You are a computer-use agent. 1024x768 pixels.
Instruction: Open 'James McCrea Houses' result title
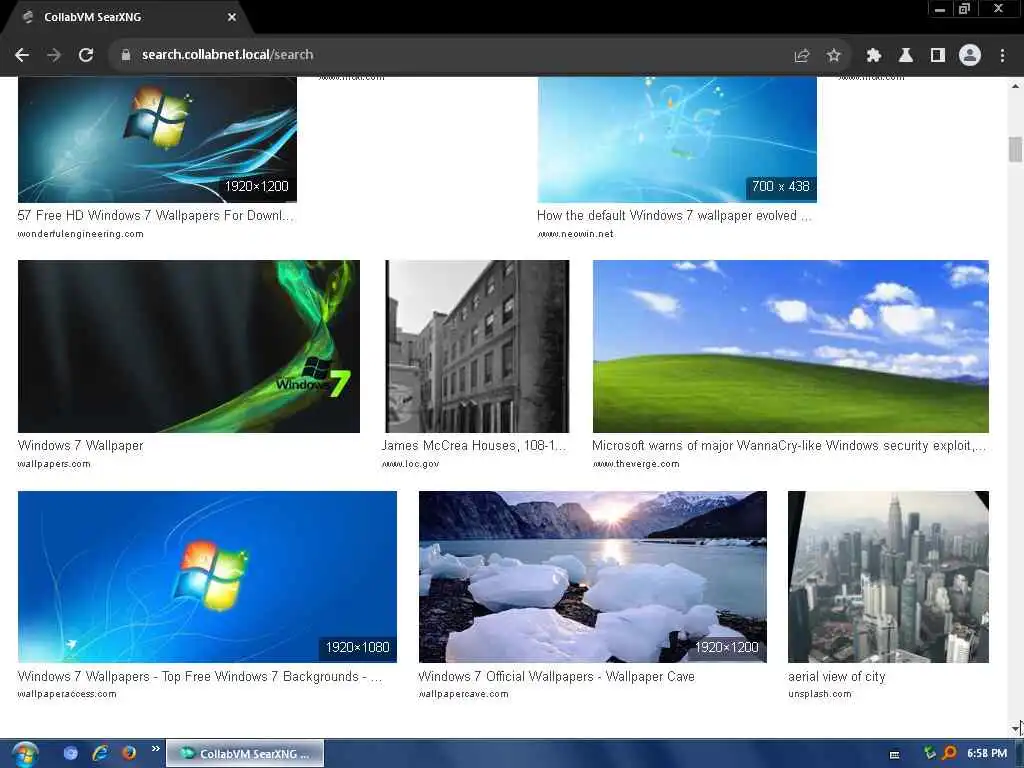[x=474, y=445]
